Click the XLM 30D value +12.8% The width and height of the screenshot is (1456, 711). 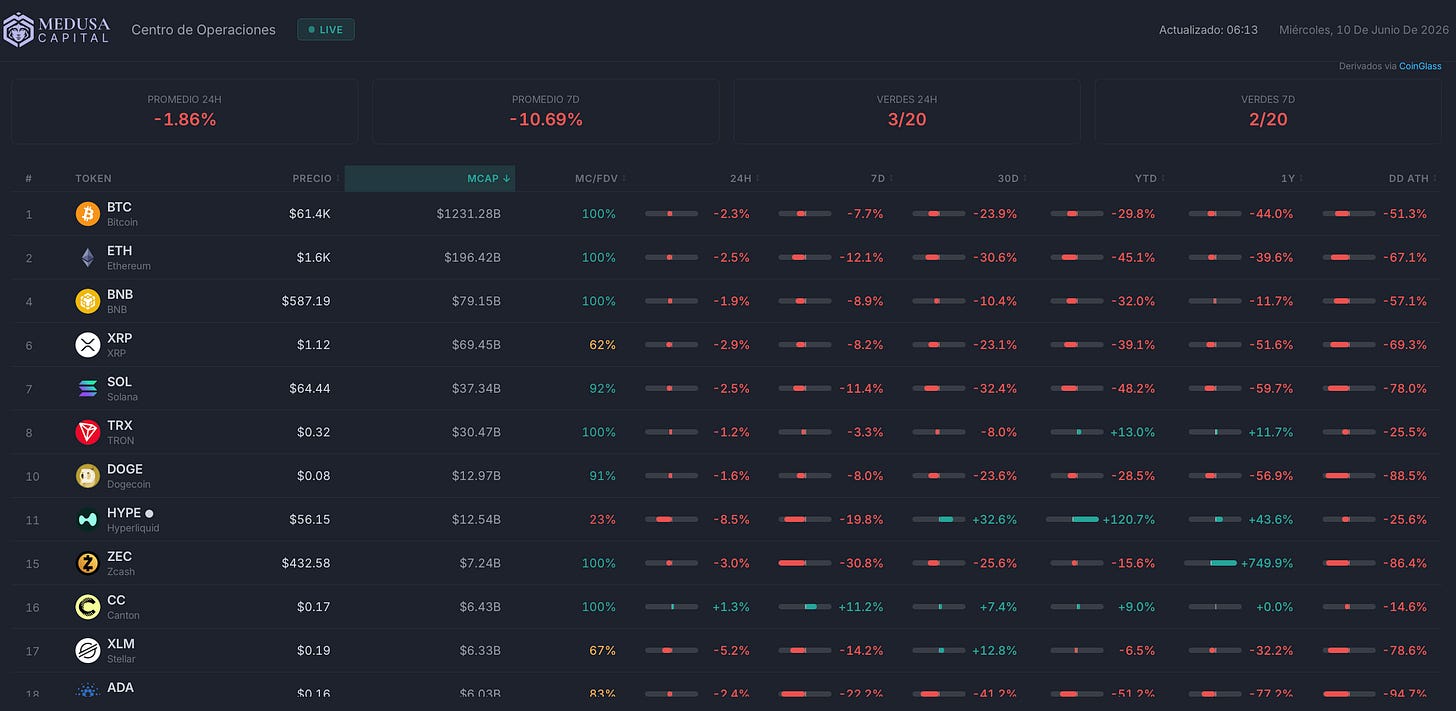(x=995, y=650)
